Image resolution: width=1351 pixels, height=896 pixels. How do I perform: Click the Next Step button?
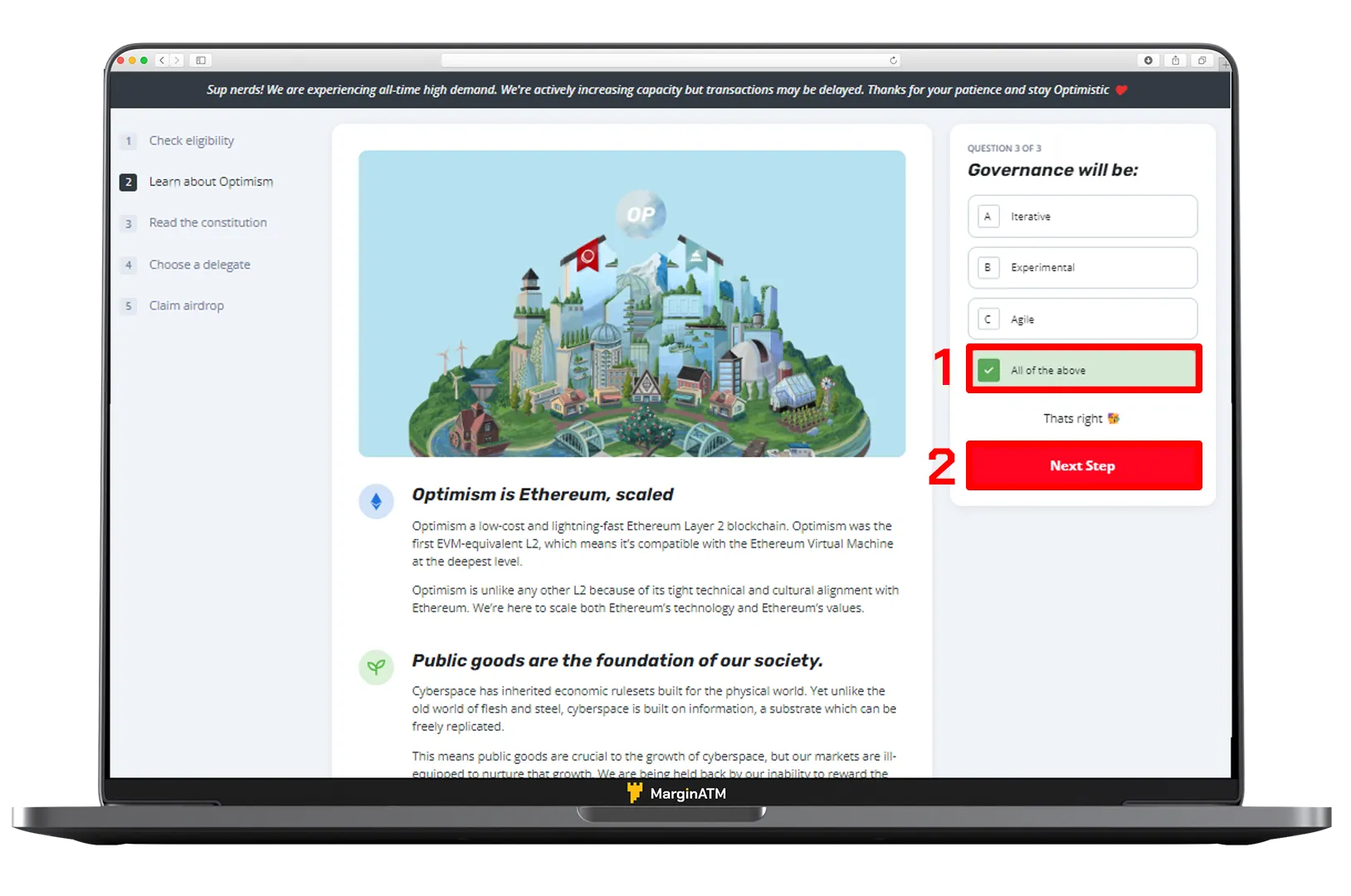(x=1084, y=465)
